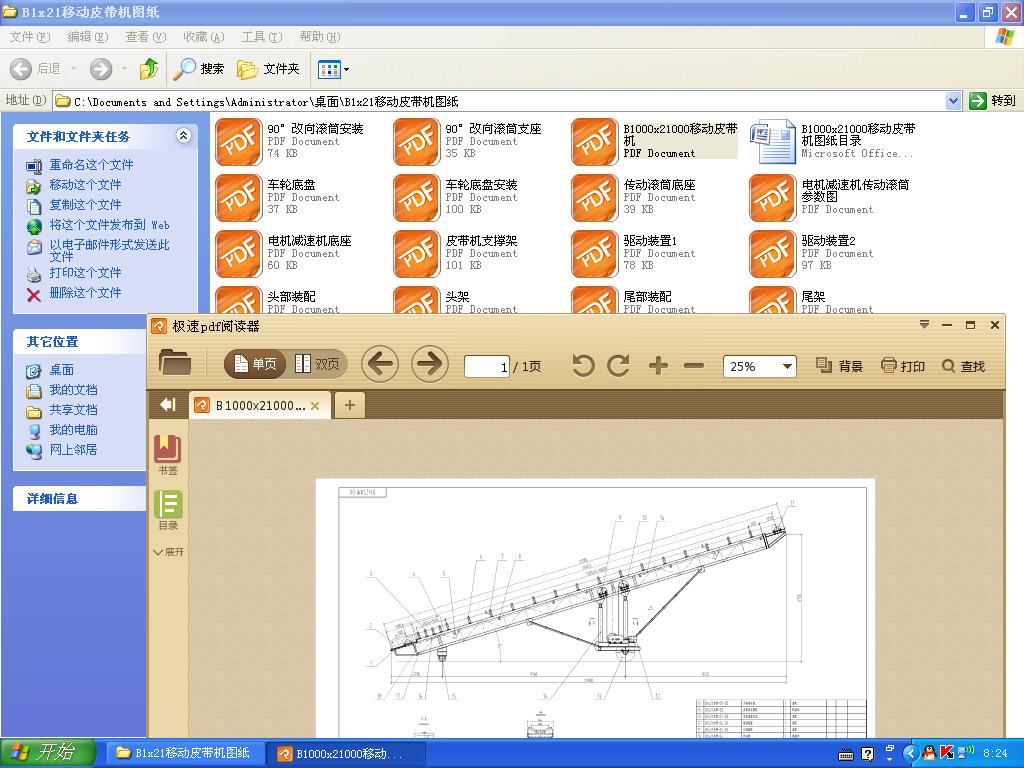
Task: Open 我的文档 under 其它位置
Action: pyautogui.click(x=73, y=390)
